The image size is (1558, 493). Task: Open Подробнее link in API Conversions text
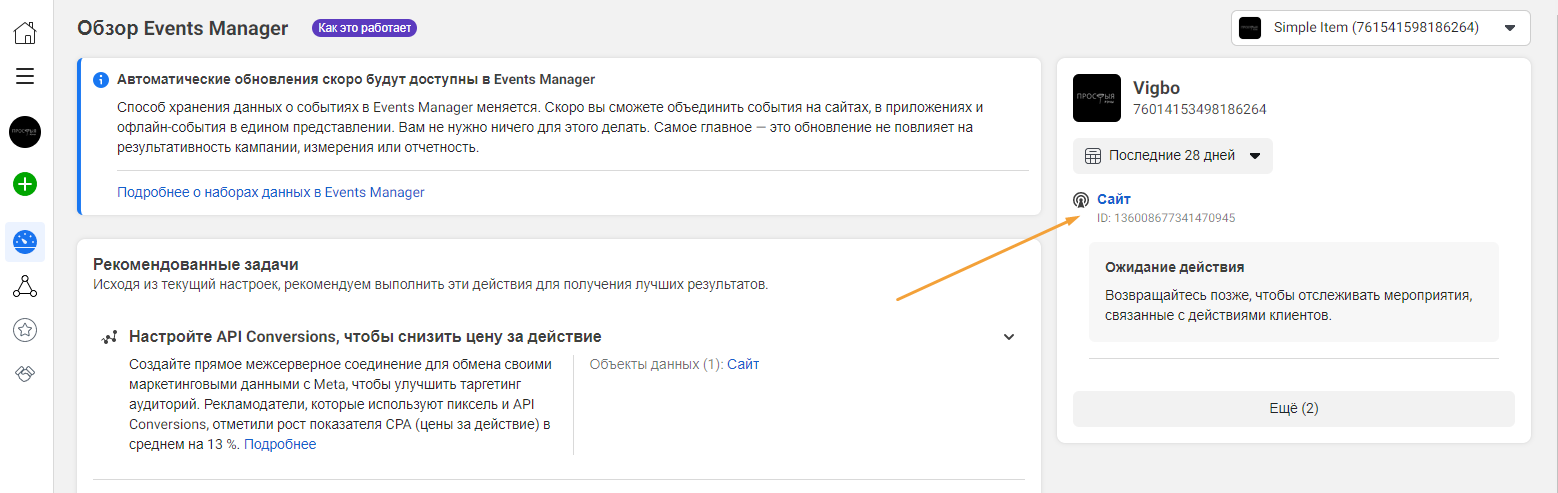[280, 444]
